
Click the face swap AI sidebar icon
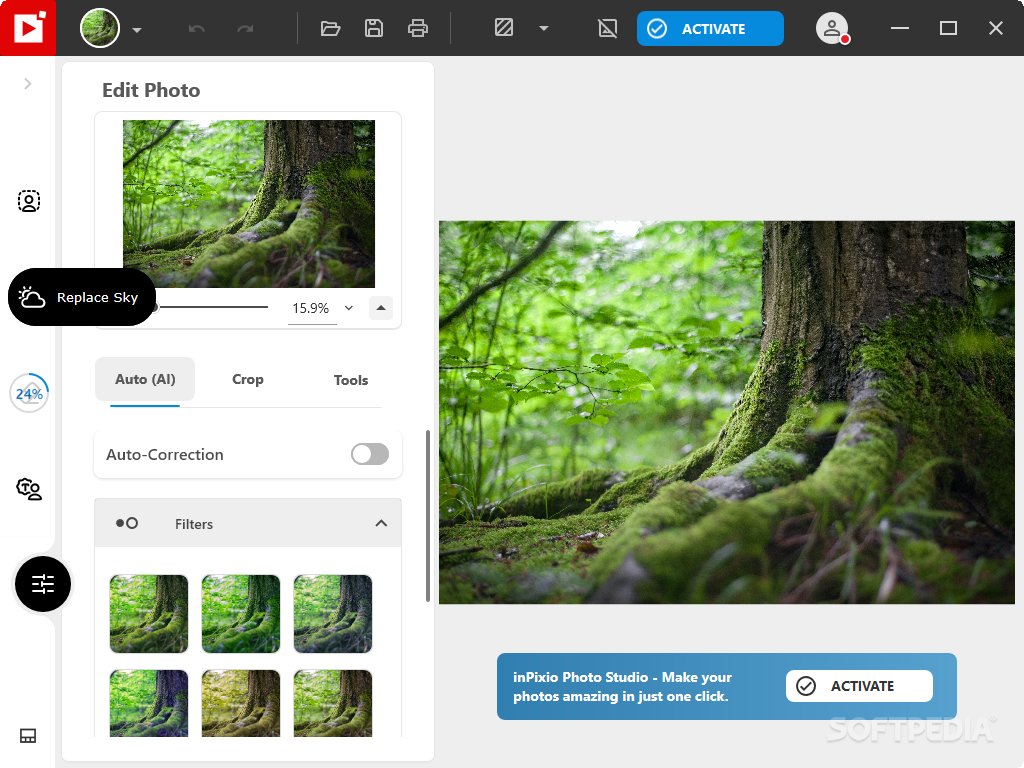[29, 489]
